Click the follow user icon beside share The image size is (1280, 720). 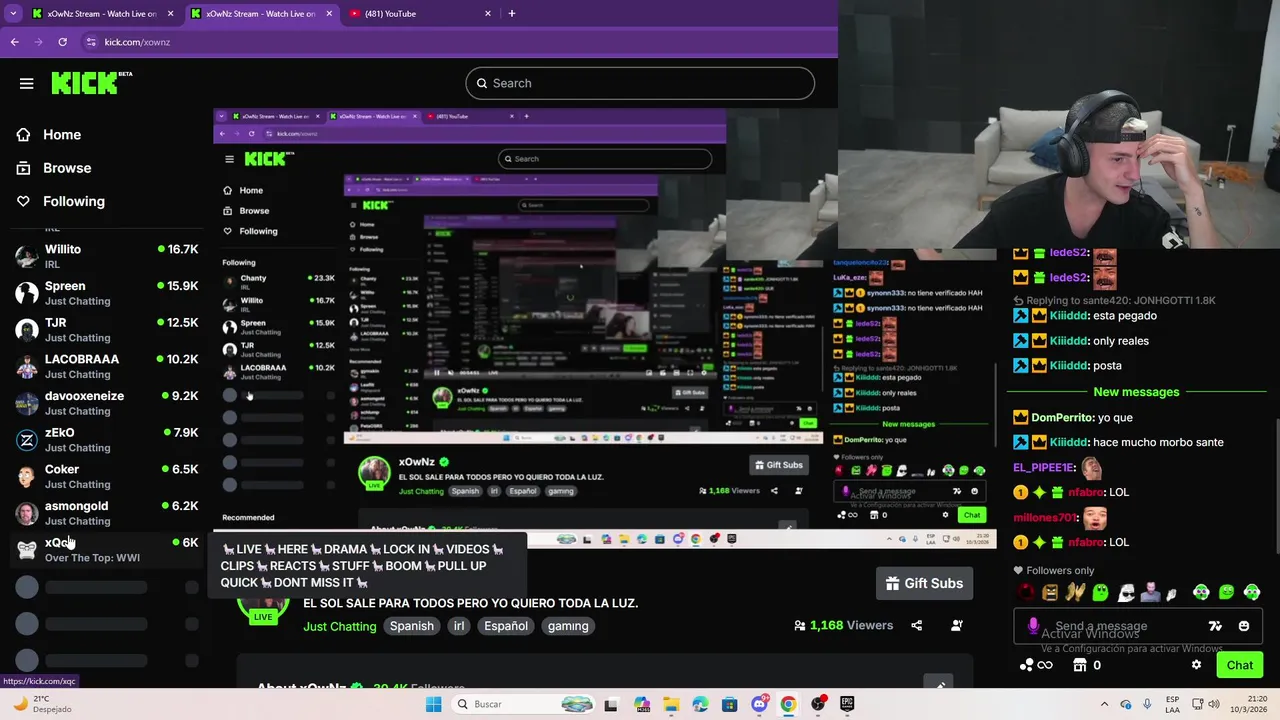[956, 626]
